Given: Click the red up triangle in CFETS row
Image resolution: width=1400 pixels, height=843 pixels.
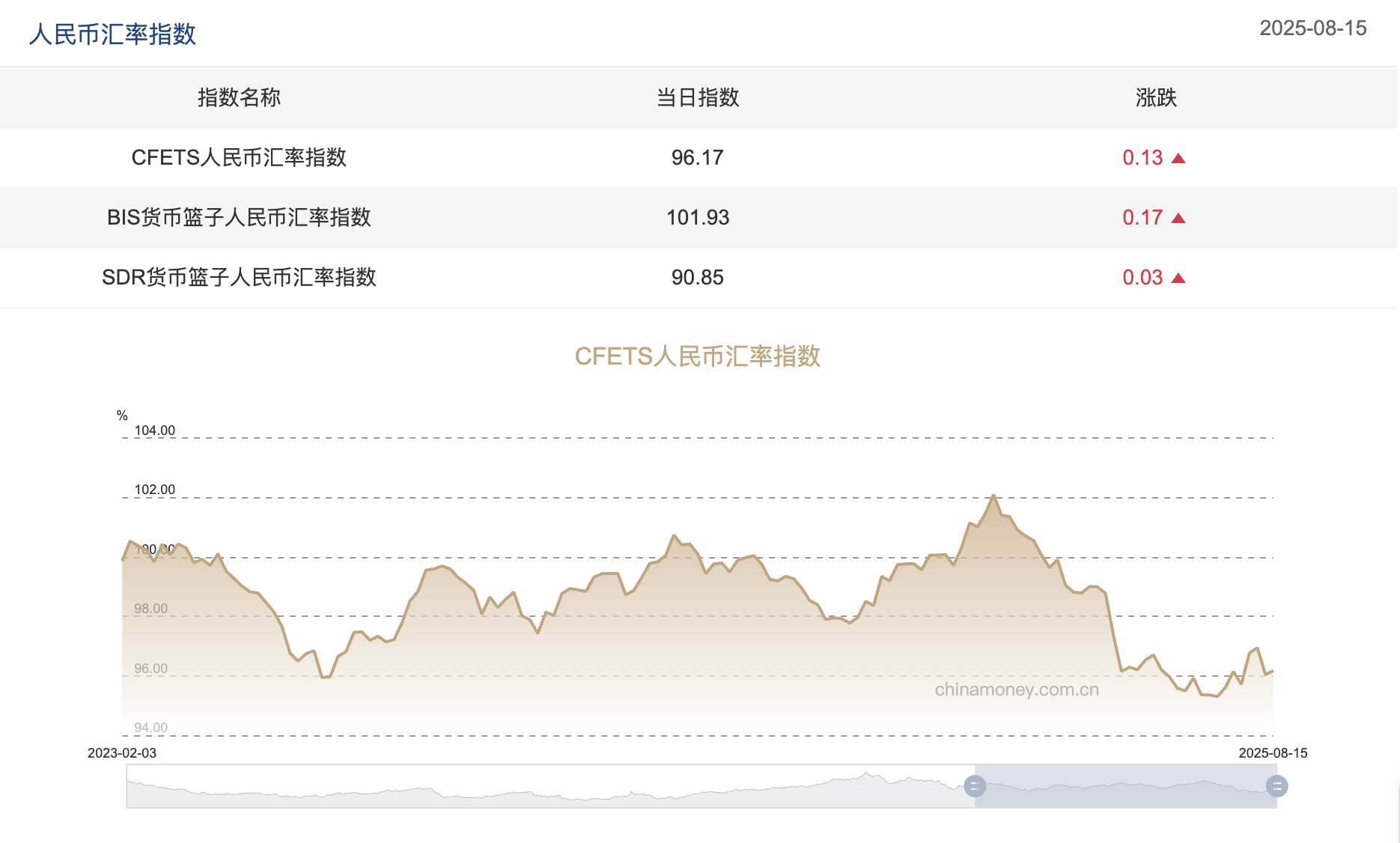Looking at the screenshot, I should click(1178, 158).
